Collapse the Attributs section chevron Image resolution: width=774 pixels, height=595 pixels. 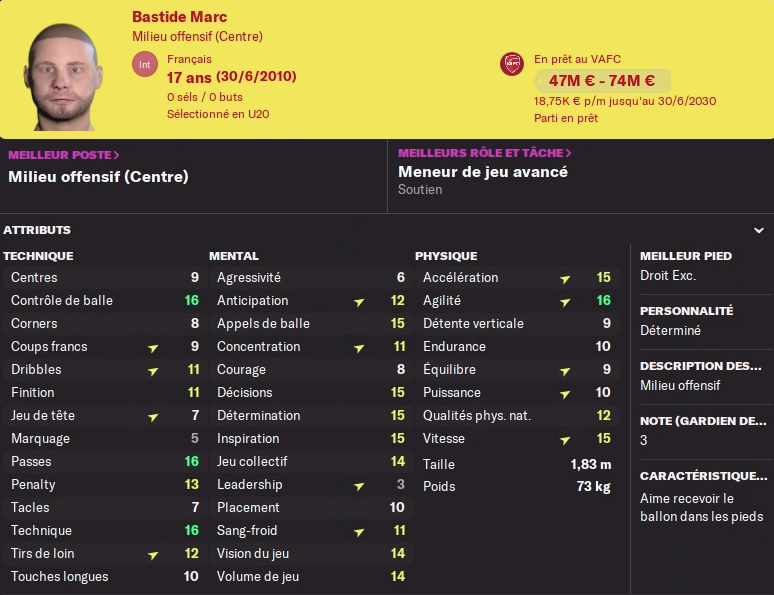[x=759, y=230]
